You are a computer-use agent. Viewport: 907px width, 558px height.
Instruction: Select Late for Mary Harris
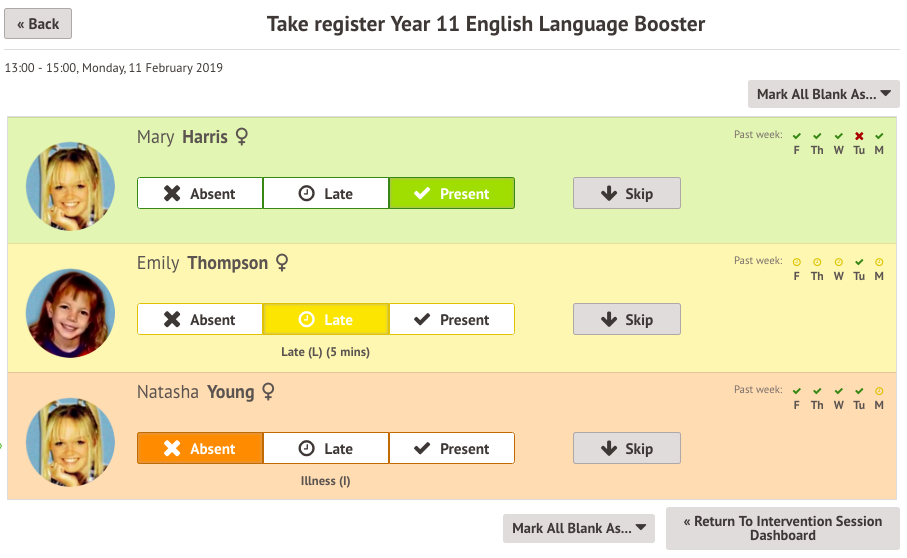326,194
